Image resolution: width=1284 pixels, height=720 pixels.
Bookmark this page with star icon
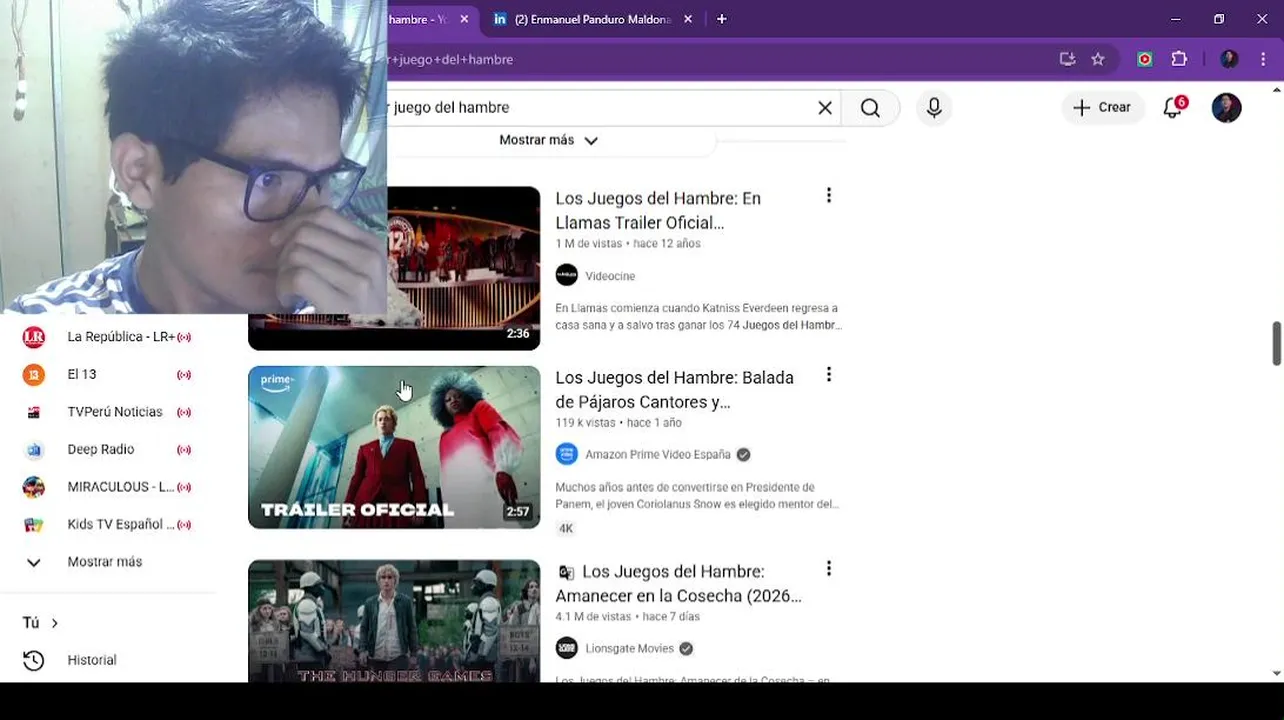[x=1098, y=59]
